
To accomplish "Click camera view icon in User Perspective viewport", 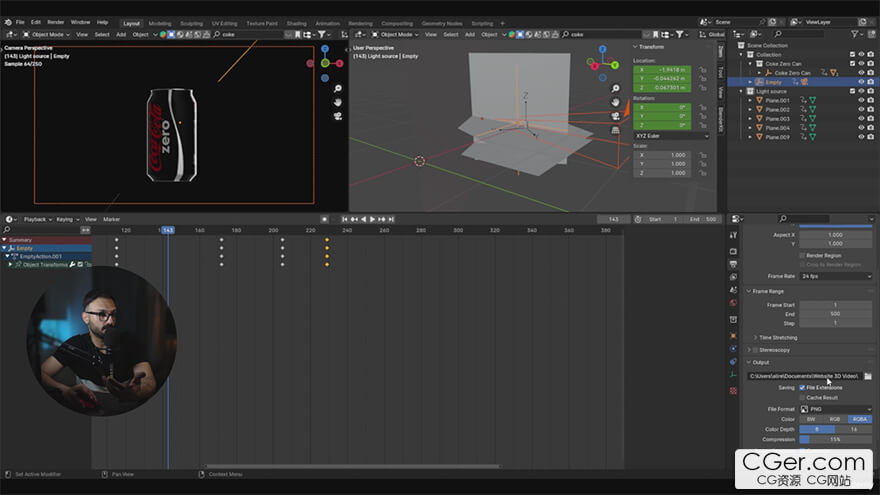I will pyautogui.click(x=616, y=116).
